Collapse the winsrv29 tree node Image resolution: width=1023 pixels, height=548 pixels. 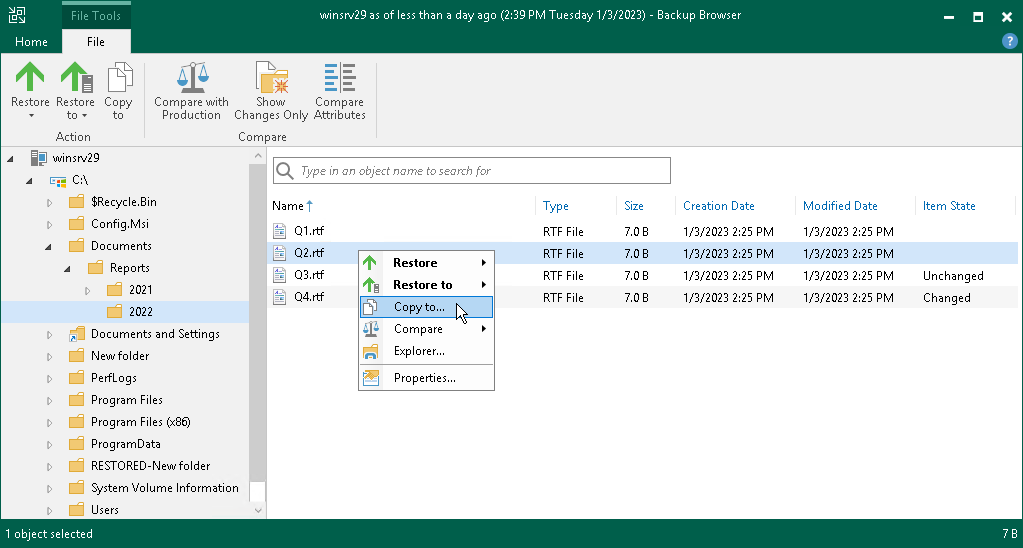tap(10, 159)
